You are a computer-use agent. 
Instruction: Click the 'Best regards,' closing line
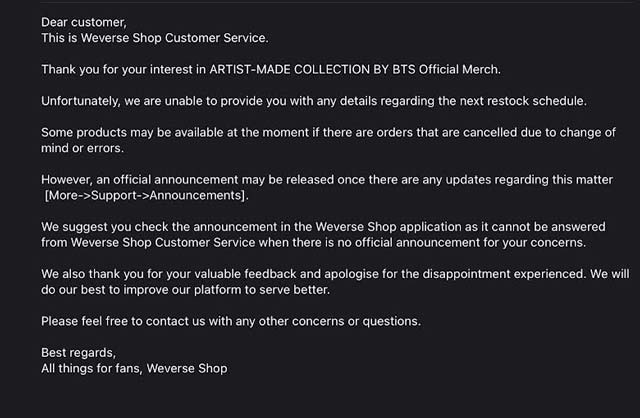pos(78,353)
